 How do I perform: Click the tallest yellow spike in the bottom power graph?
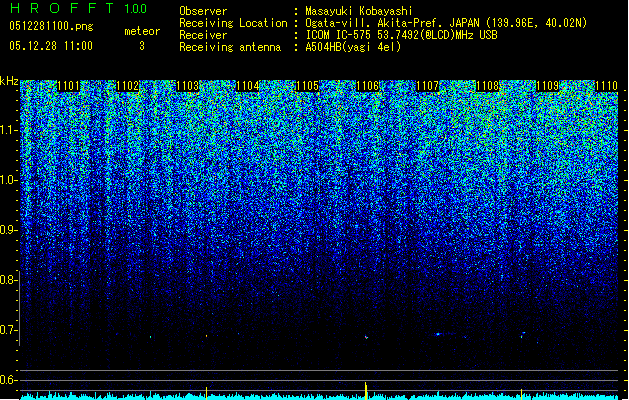(x=366, y=391)
